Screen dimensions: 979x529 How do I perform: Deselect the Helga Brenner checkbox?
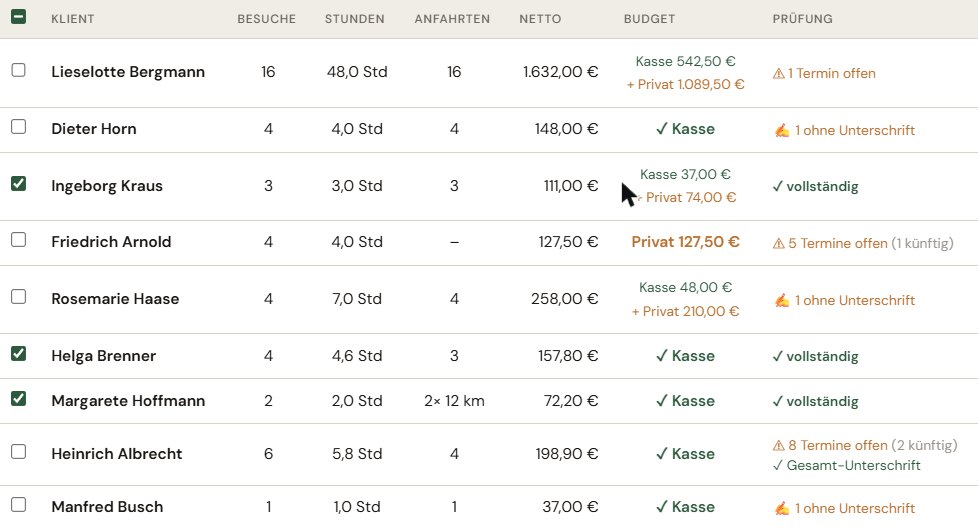(x=19, y=353)
